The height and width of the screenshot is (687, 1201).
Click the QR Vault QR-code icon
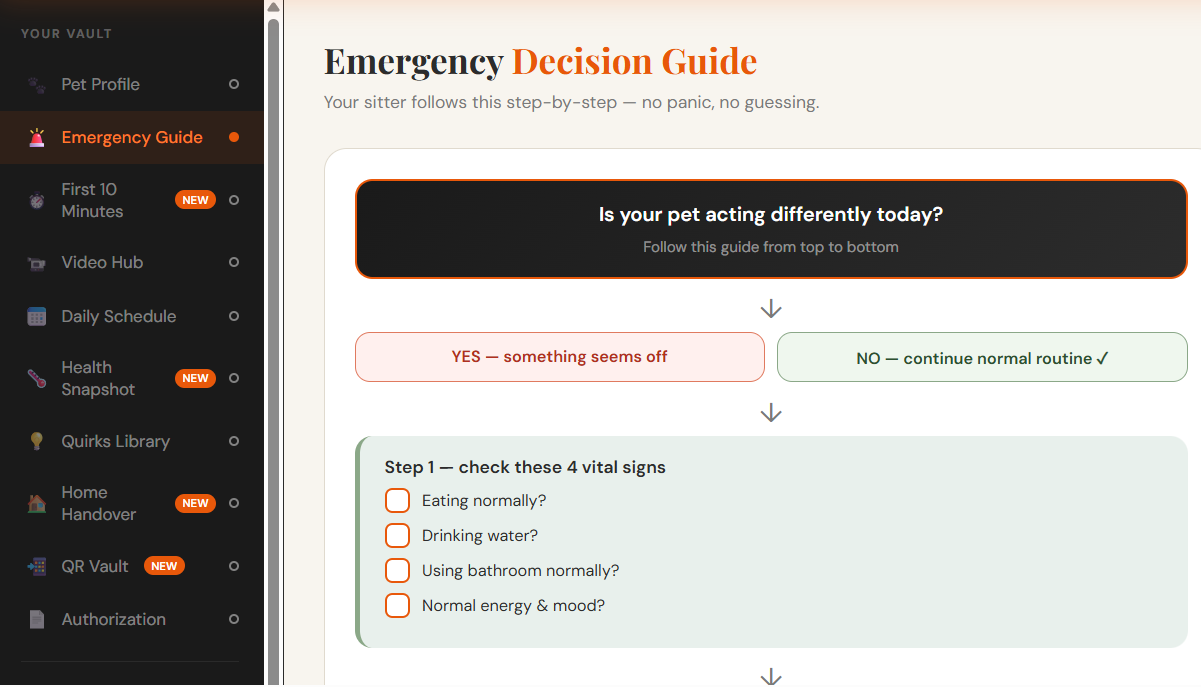click(36, 565)
